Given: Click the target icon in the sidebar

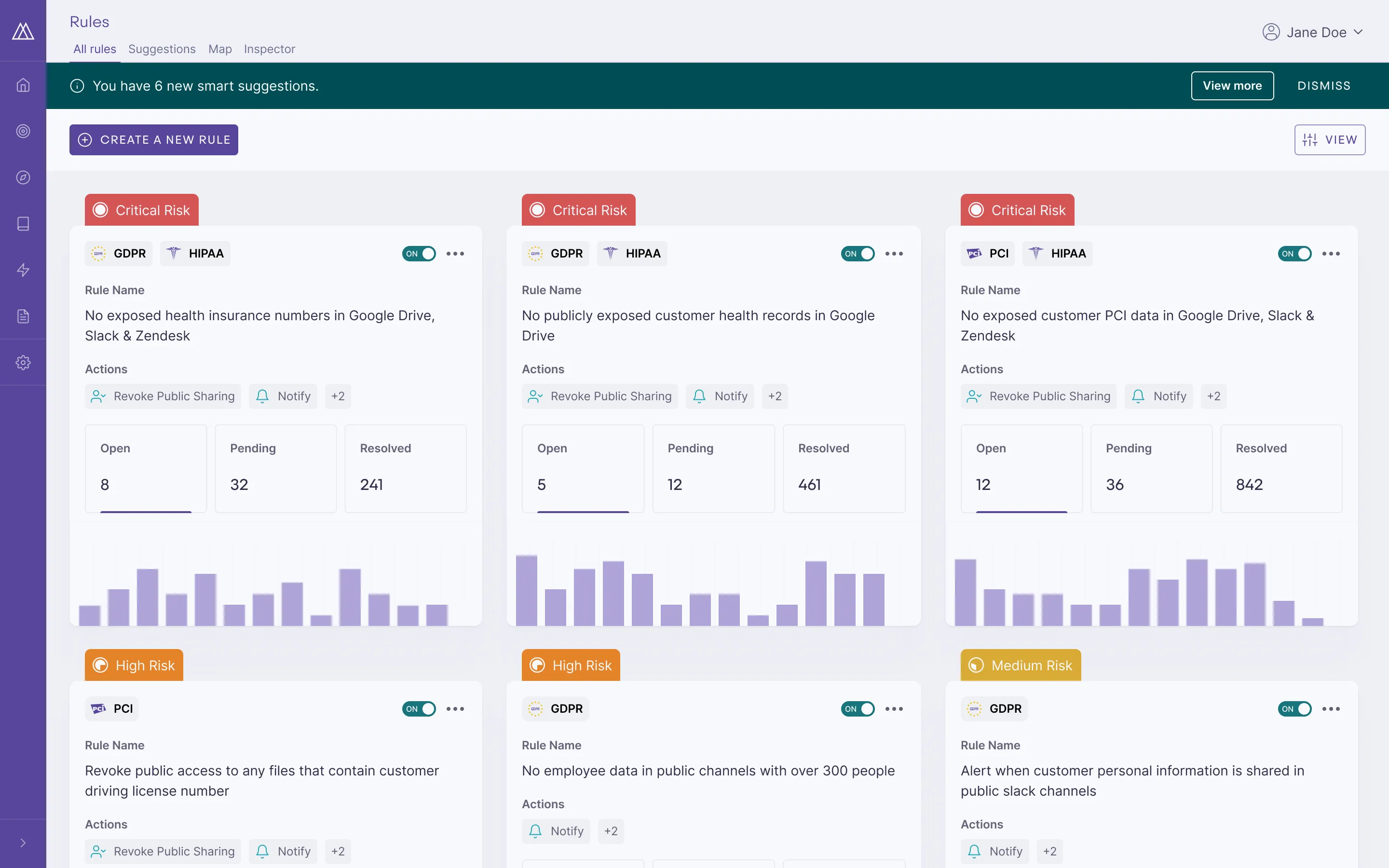Looking at the screenshot, I should pyautogui.click(x=23, y=131).
